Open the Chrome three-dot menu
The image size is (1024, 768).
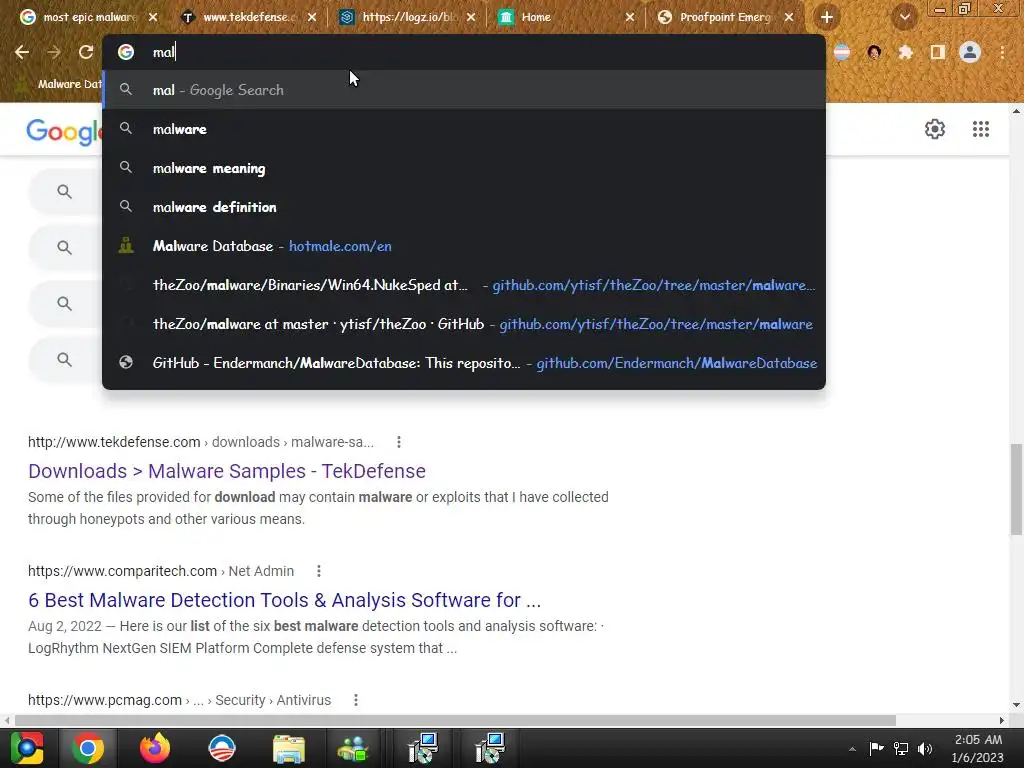(x=1002, y=52)
